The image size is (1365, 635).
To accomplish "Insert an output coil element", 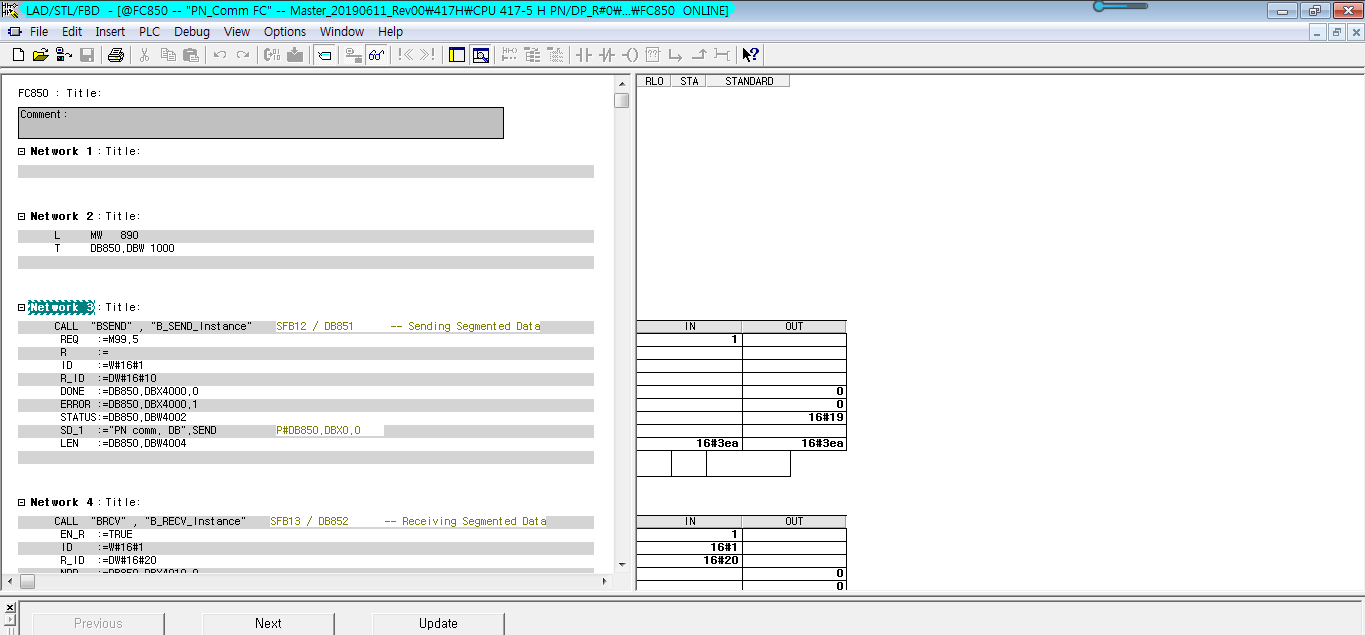I will [630, 55].
